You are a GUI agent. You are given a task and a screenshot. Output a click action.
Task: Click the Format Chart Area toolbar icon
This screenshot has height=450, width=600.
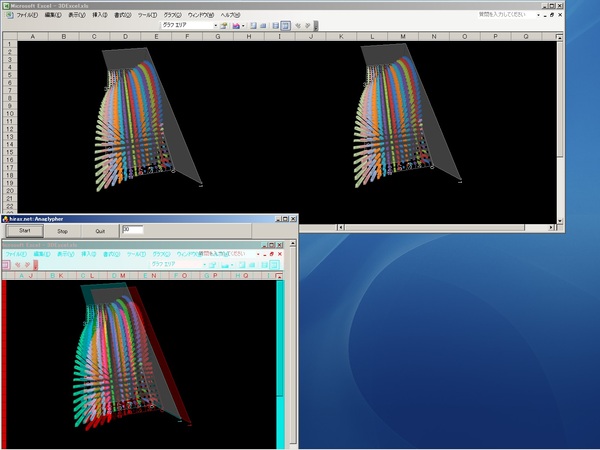pyautogui.click(x=224, y=25)
